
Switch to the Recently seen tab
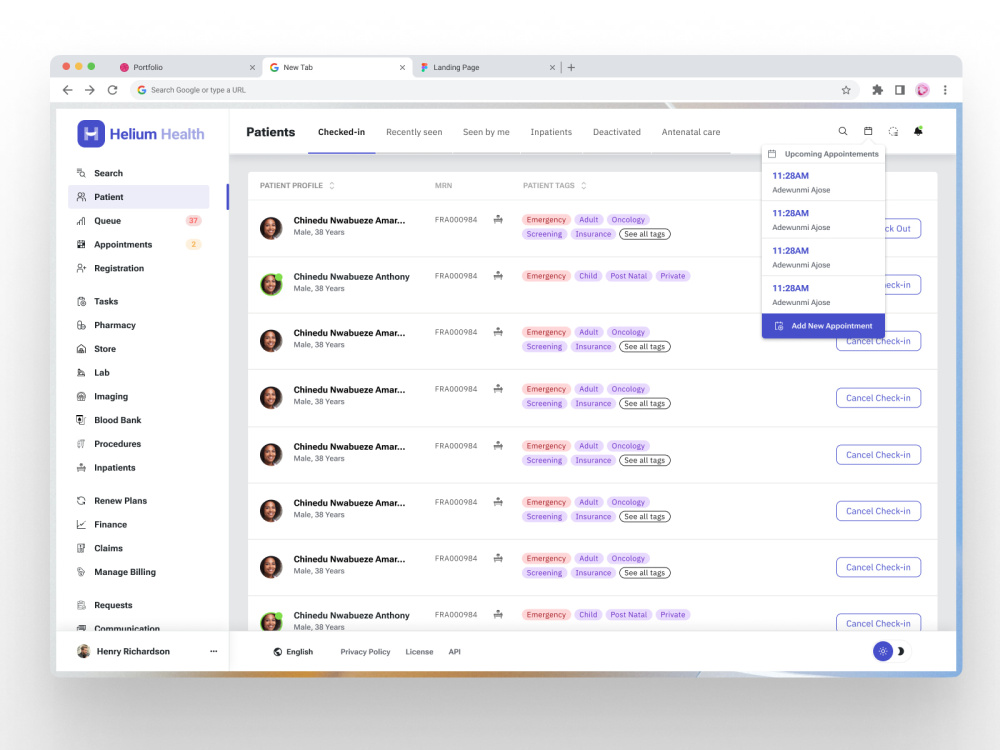414,132
